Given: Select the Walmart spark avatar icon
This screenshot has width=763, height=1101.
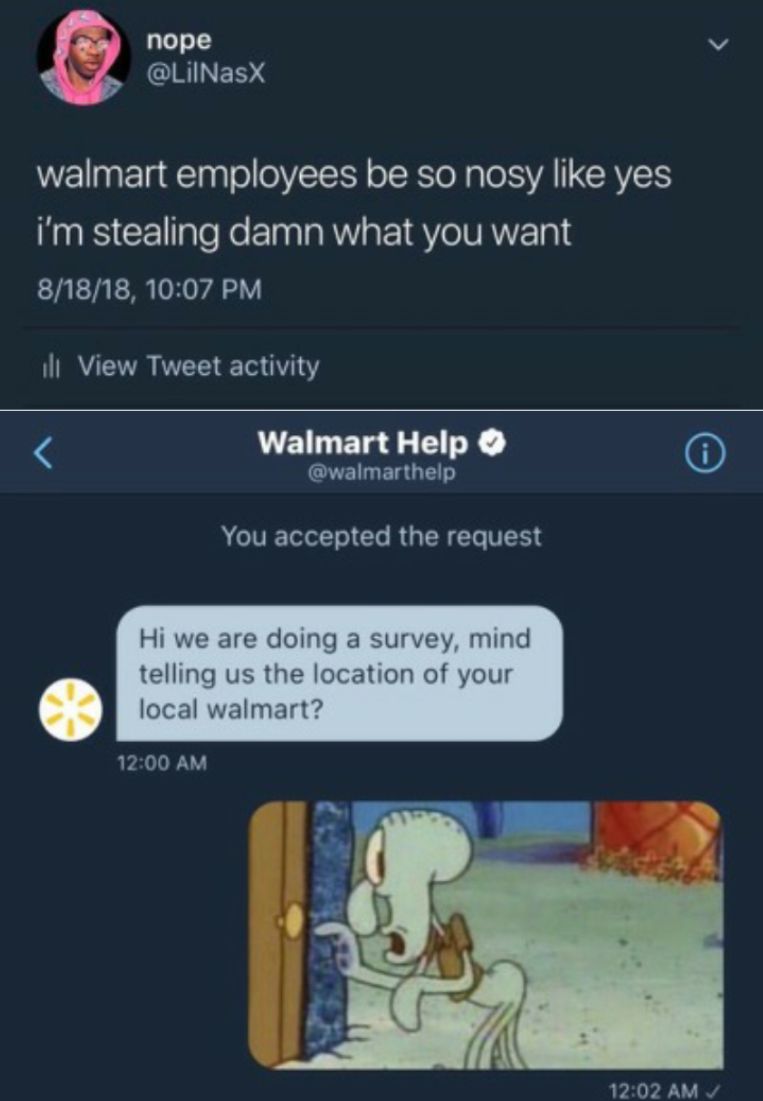Looking at the screenshot, I should [x=70, y=709].
